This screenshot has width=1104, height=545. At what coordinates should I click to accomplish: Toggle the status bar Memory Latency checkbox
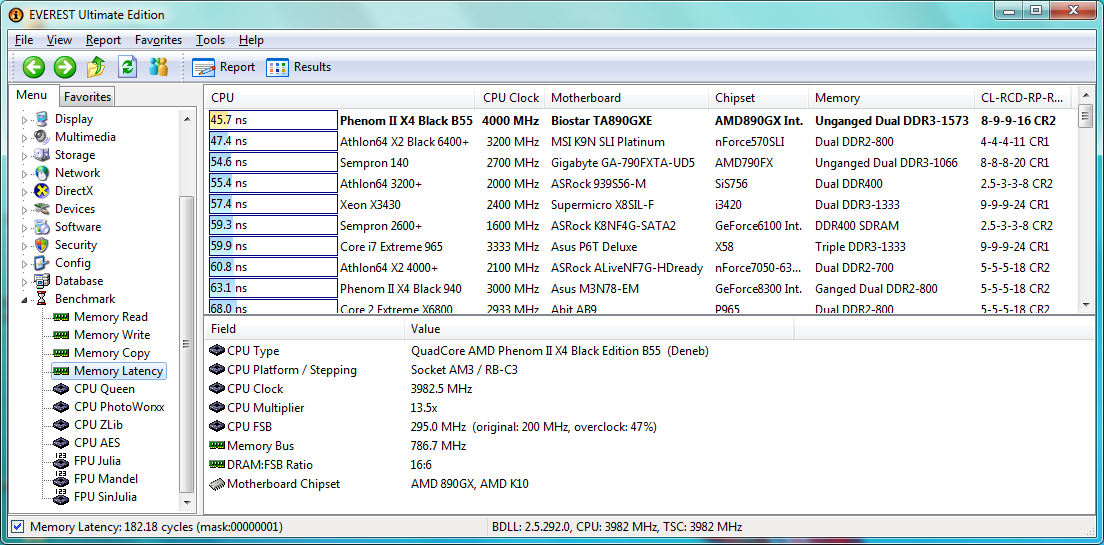point(18,526)
